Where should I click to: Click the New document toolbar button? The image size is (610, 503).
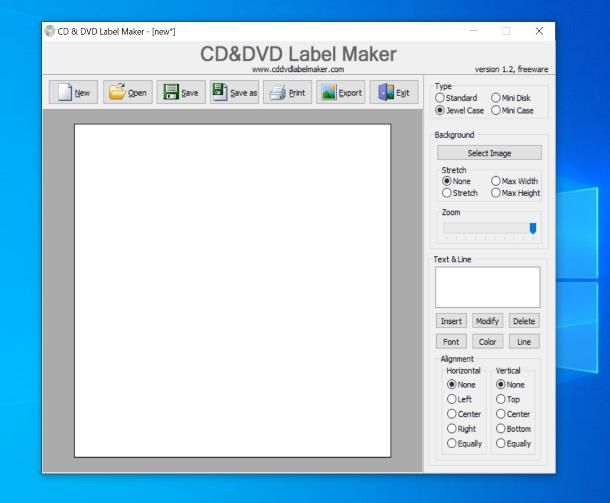73,92
